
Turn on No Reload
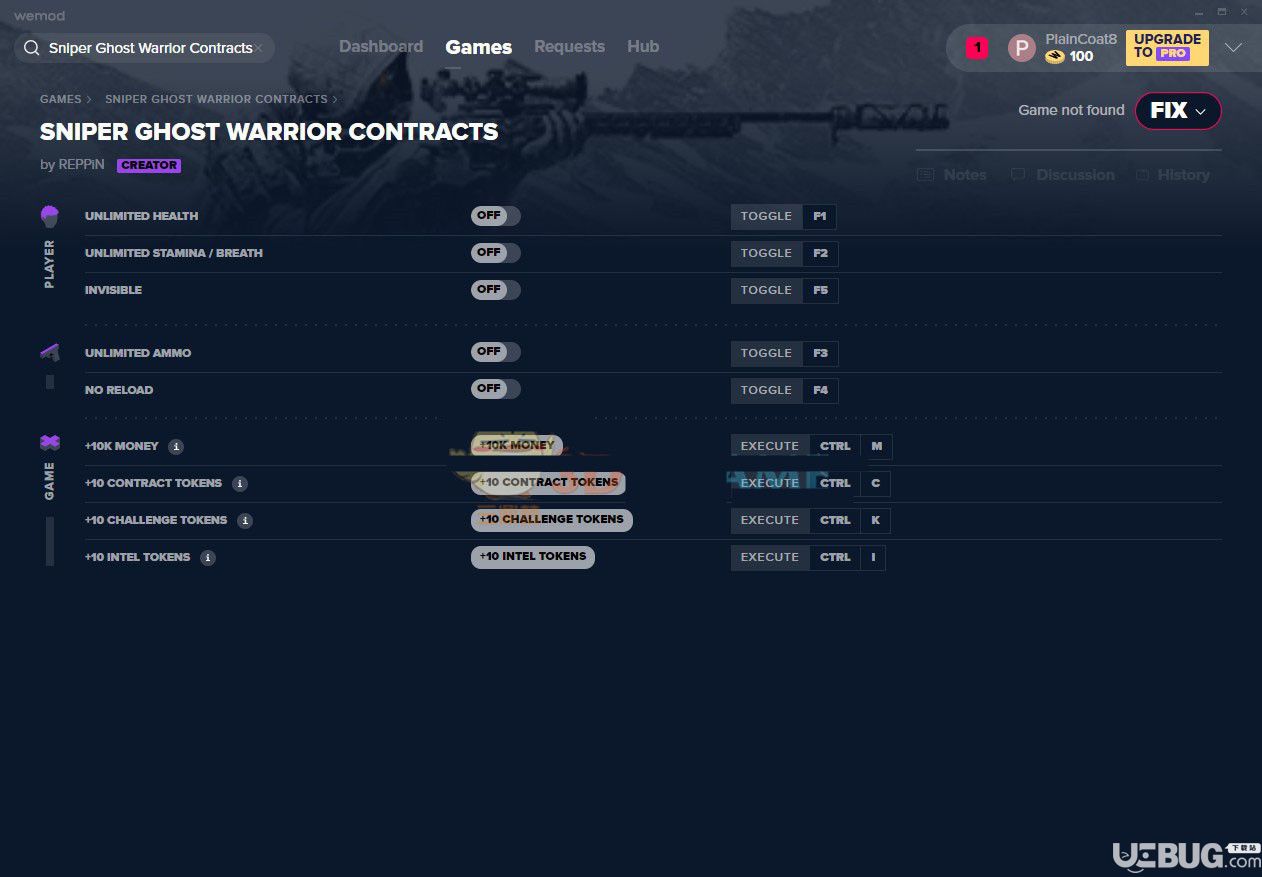point(496,389)
